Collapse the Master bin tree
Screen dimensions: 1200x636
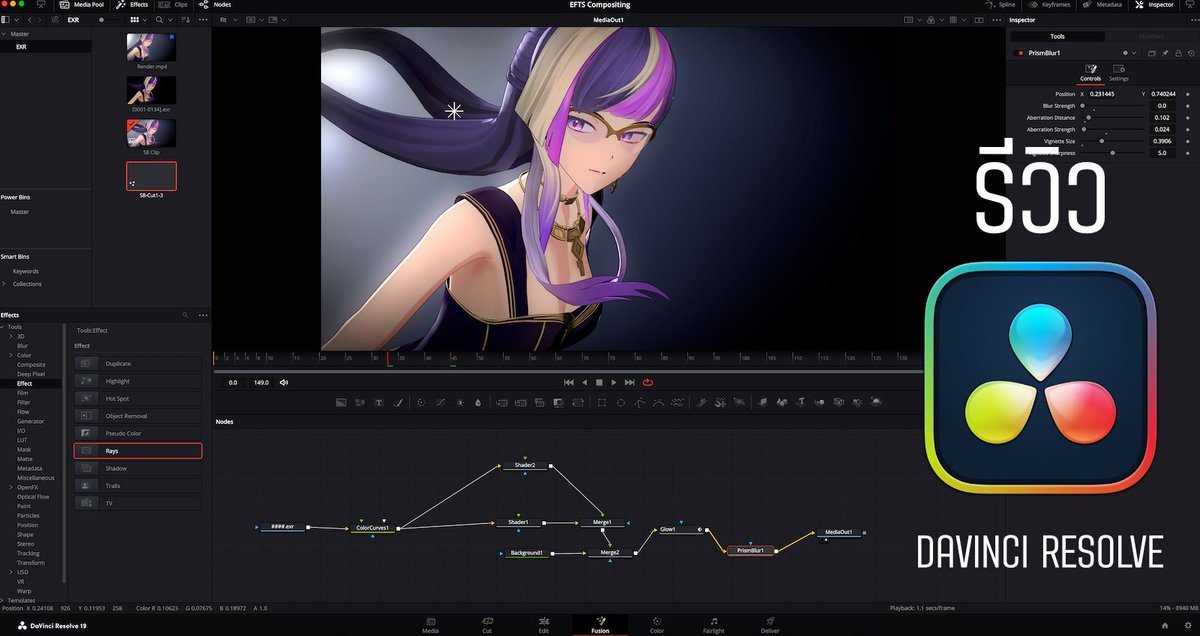[x=4, y=34]
